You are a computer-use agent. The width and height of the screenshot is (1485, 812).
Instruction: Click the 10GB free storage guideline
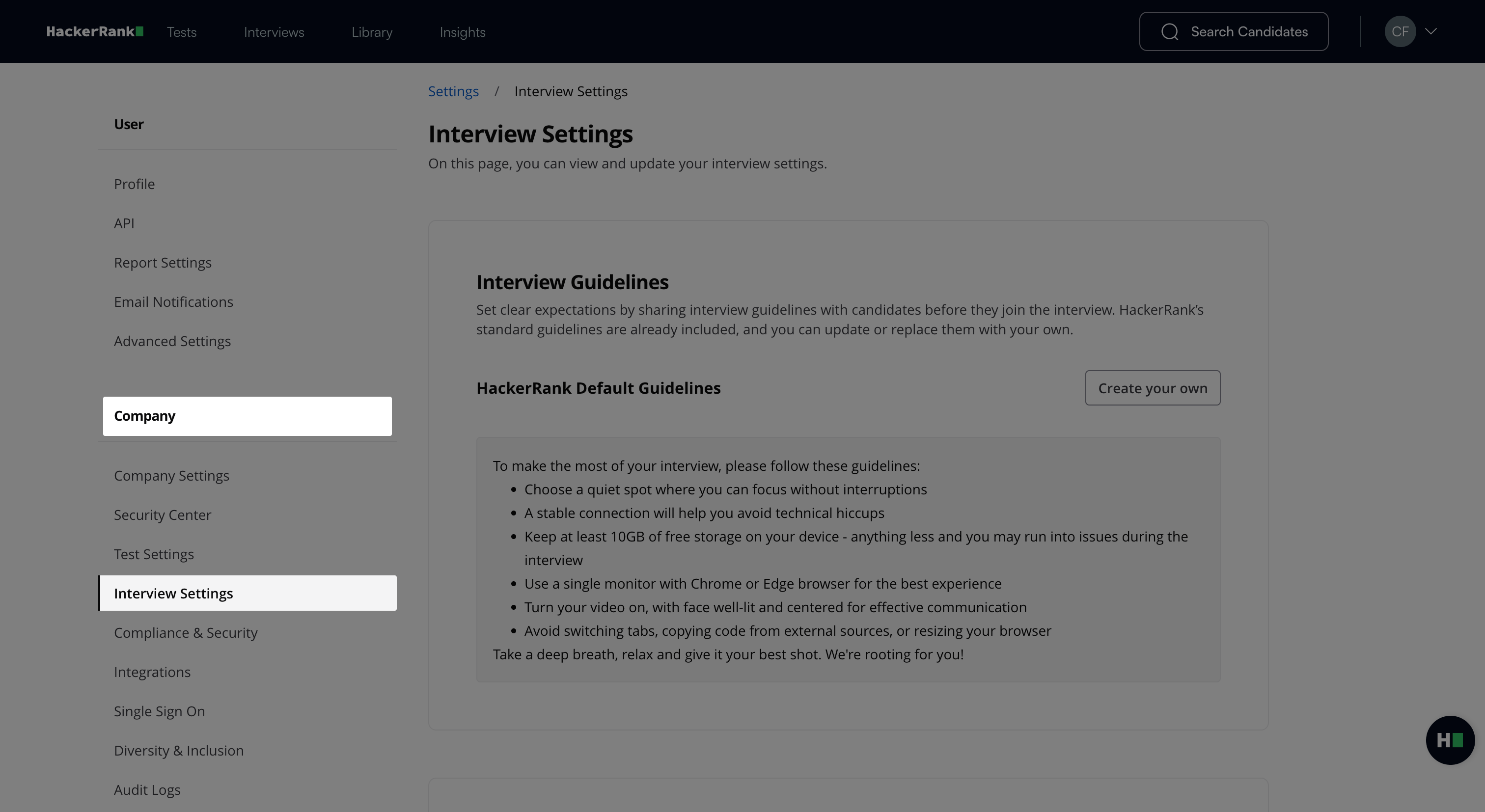(856, 548)
